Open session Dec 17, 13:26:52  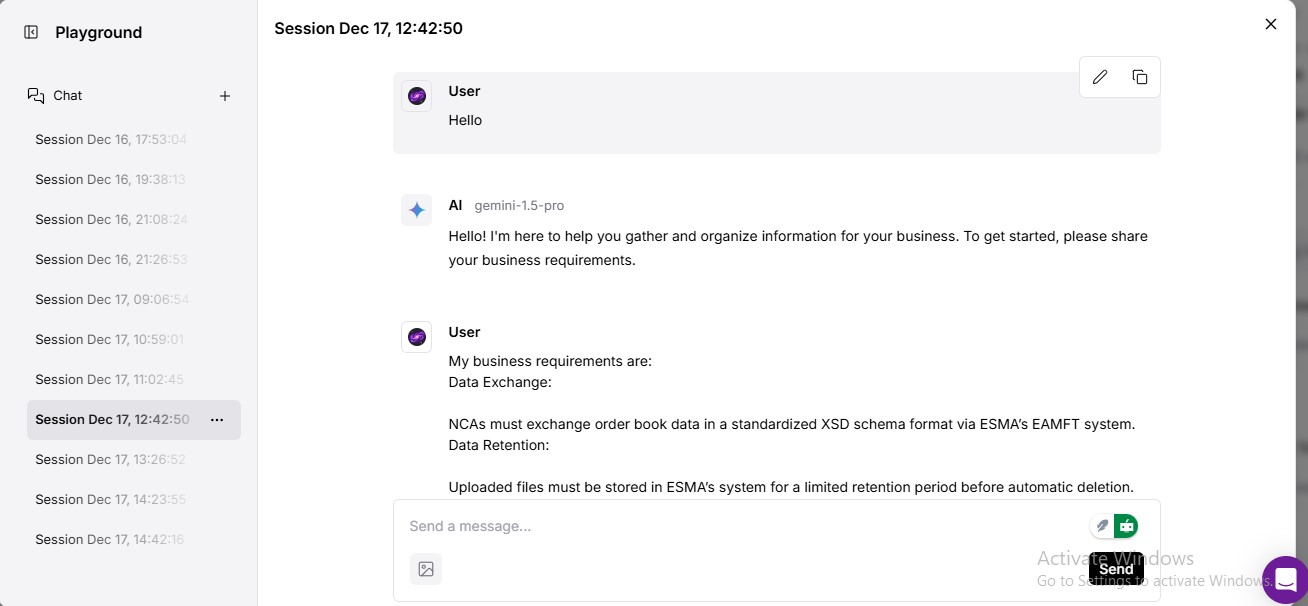tap(111, 460)
